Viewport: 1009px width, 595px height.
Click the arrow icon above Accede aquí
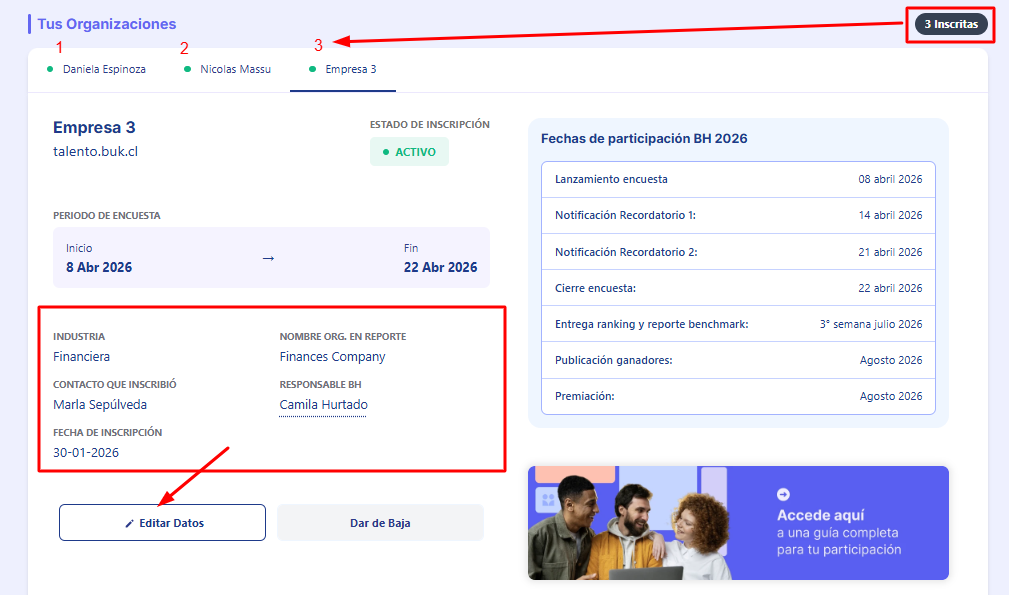point(783,494)
